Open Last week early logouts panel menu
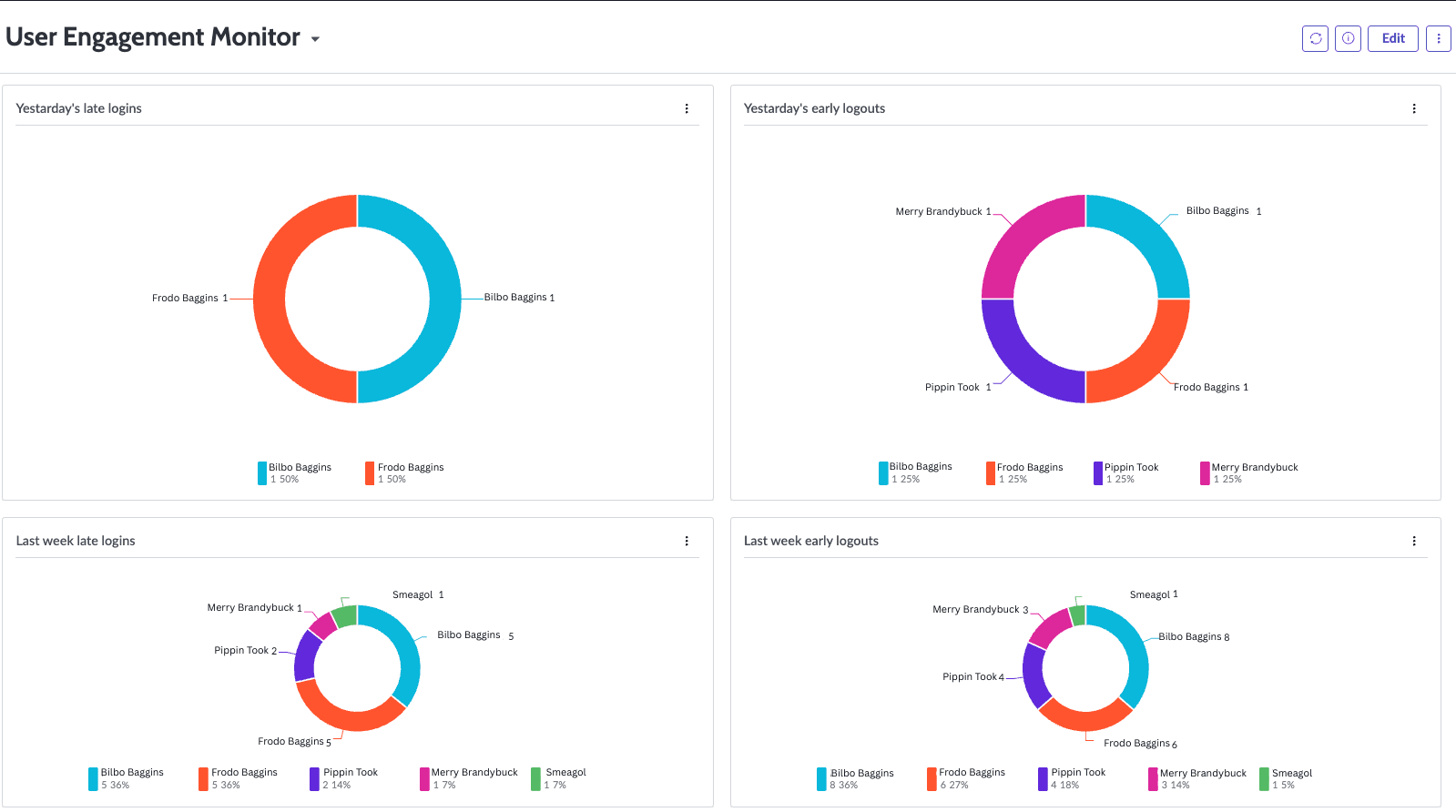The image size is (1456, 812). click(1413, 541)
